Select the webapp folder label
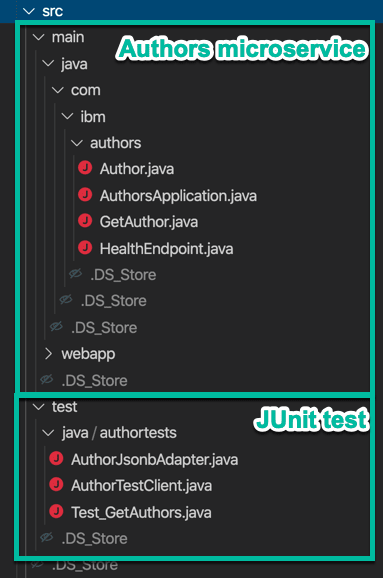 88,354
